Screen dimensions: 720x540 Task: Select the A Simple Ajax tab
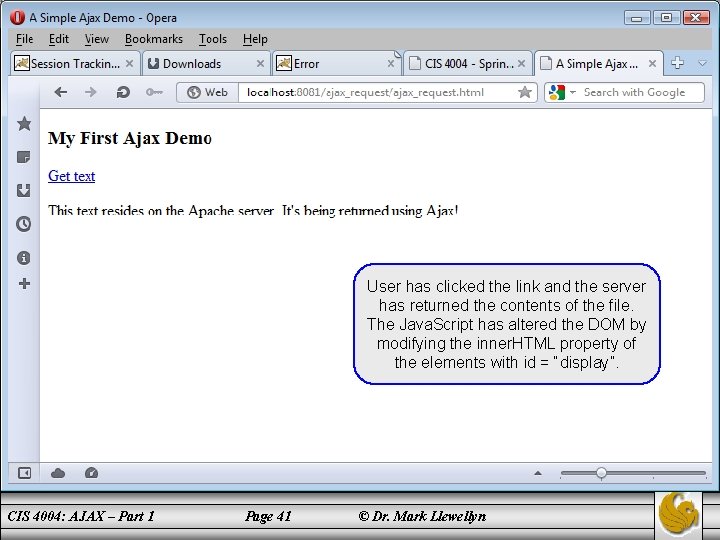[599, 63]
